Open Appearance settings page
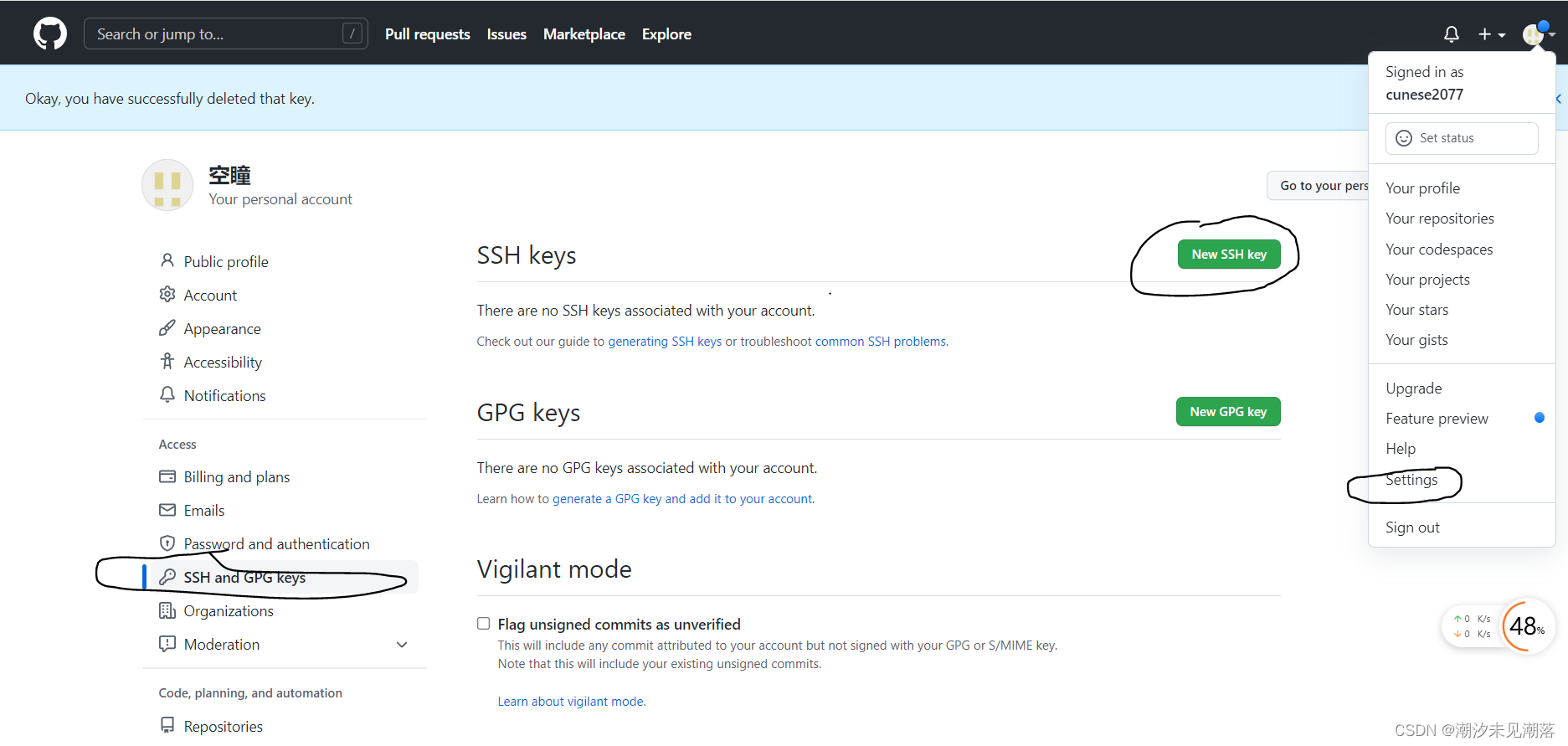The width and height of the screenshot is (1568, 746). pyautogui.click(x=223, y=329)
